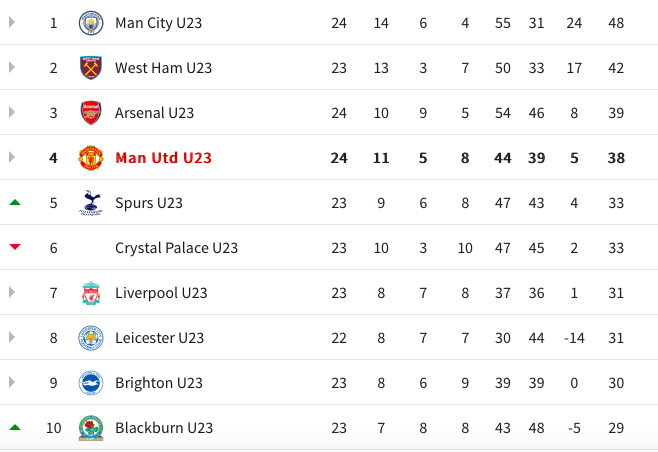Open the highlighted Man Utd U23 team link
Viewport: 658px width, 452px height.
(163, 158)
